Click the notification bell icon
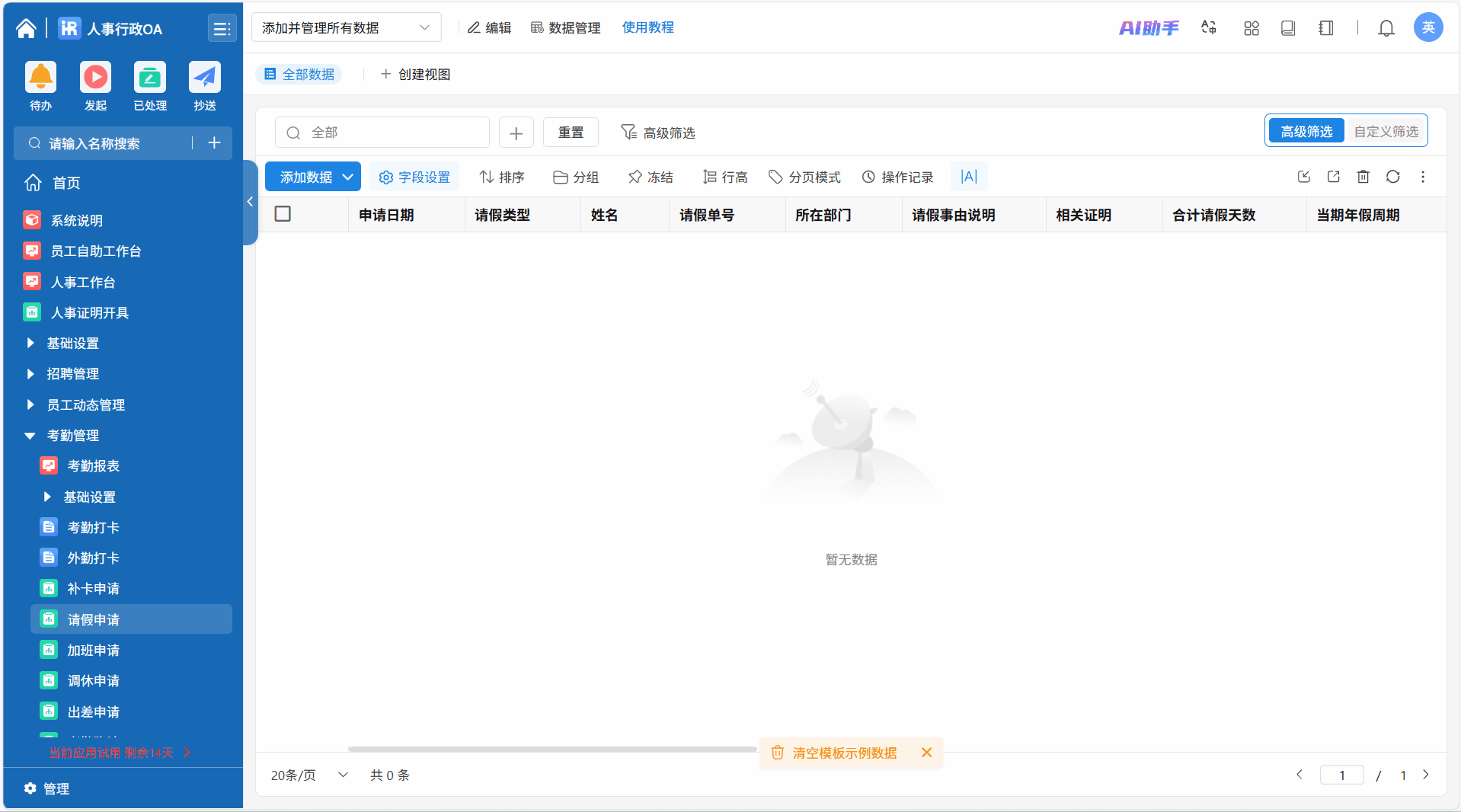Screen dimensions: 1461x812 (1386, 28)
